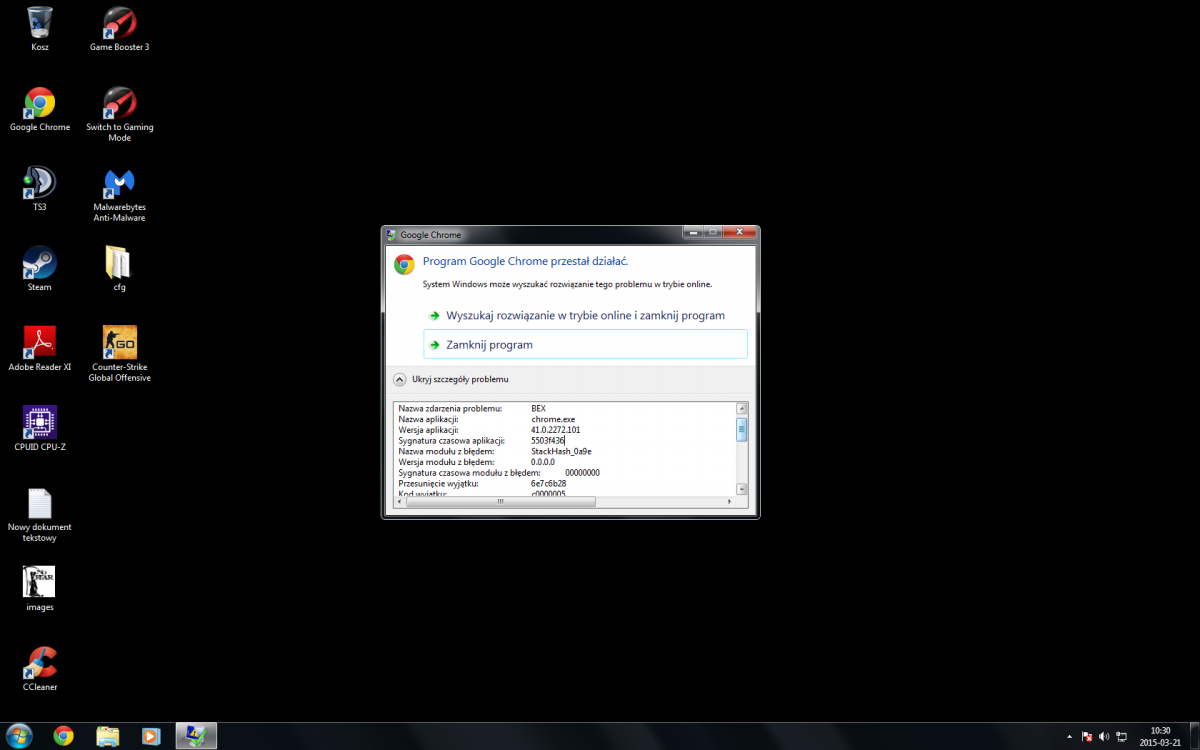Image resolution: width=1200 pixels, height=750 pixels.
Task: Click vertical scrollbar thumb in details
Action: 742,430
